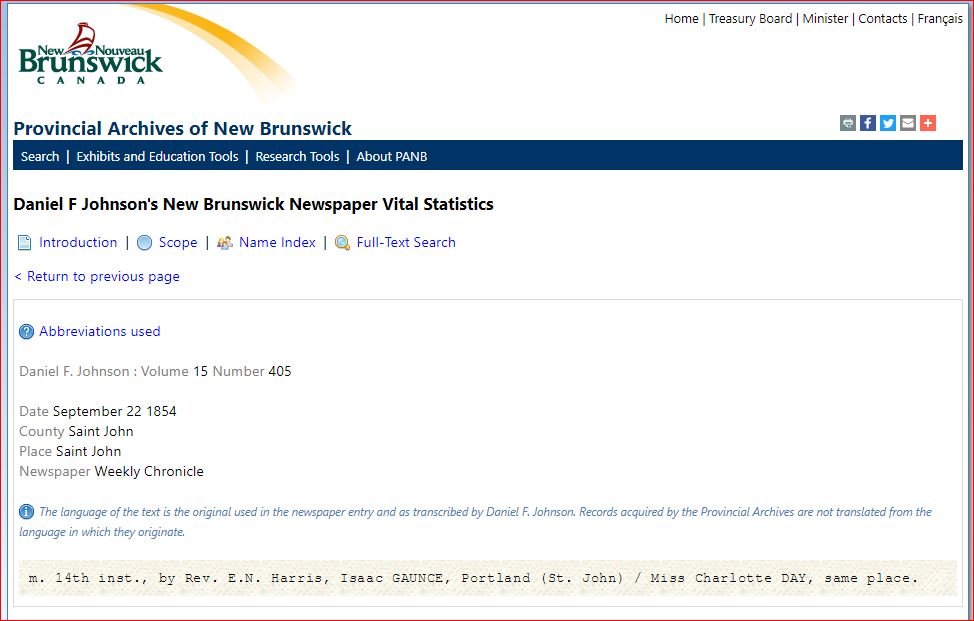
Task: Open more sharing options plus icon
Action: coord(928,123)
